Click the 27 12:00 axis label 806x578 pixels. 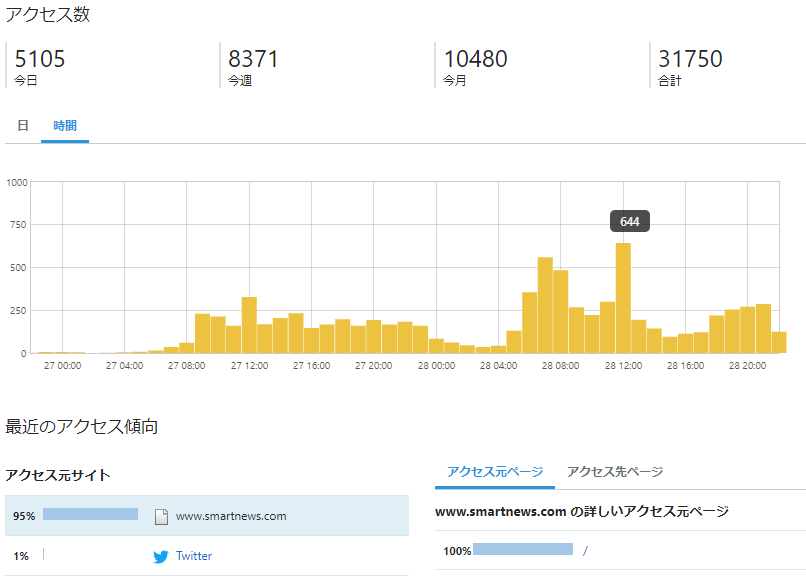tap(249, 366)
